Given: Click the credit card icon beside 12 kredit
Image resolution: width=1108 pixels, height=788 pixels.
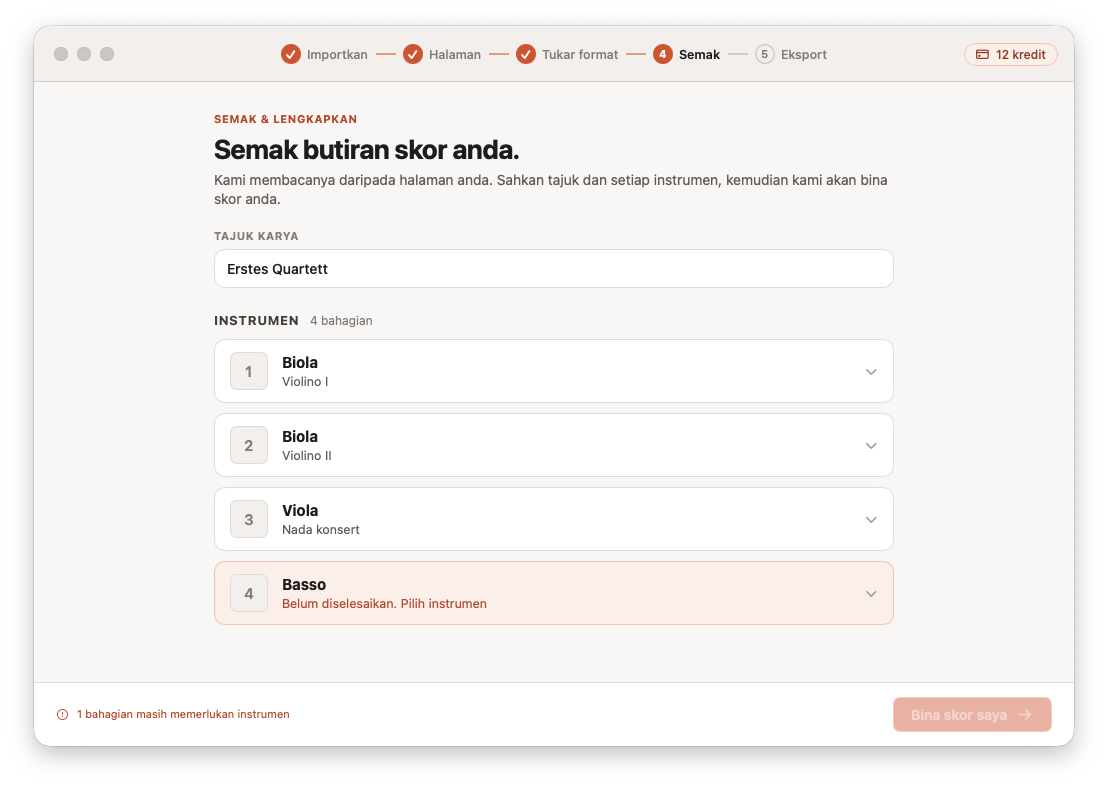Looking at the screenshot, I should pos(982,54).
